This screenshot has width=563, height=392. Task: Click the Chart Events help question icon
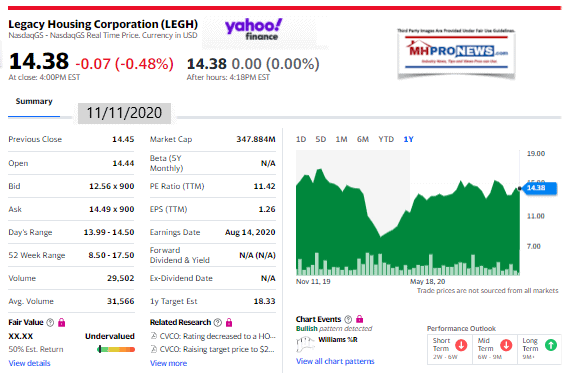pos(348,319)
